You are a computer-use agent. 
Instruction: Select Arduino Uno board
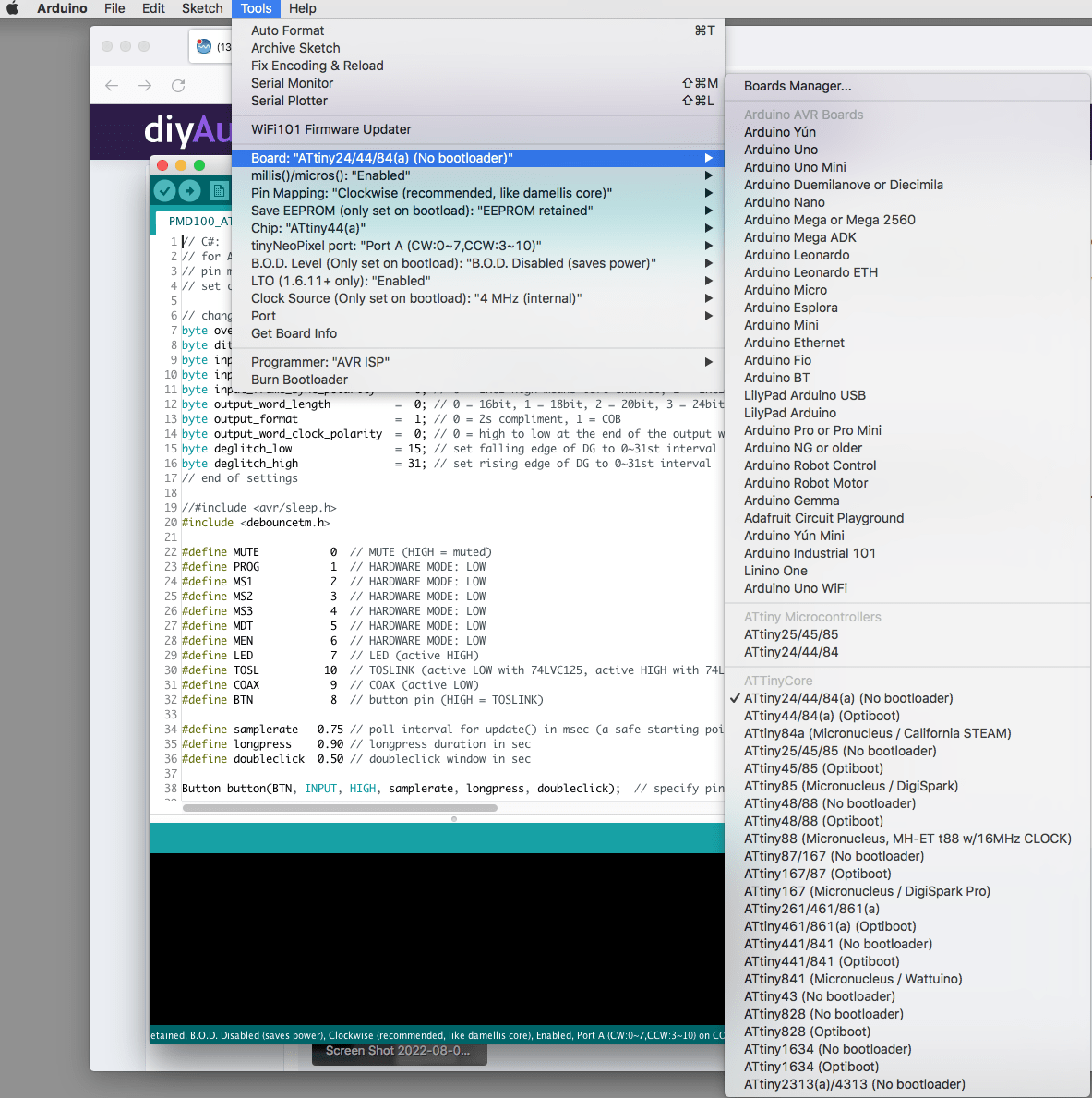click(908, 150)
